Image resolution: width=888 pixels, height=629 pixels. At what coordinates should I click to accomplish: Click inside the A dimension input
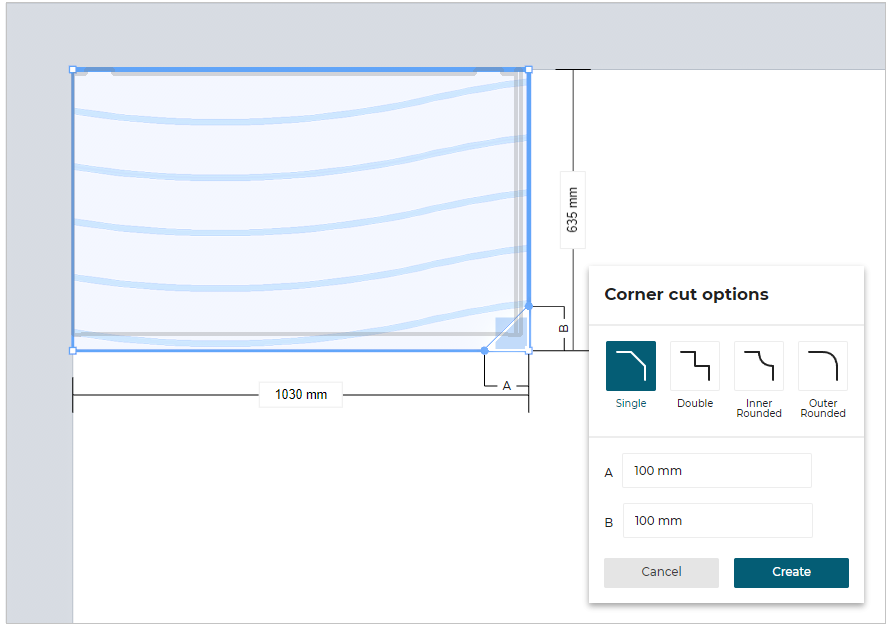pyautogui.click(x=716, y=470)
